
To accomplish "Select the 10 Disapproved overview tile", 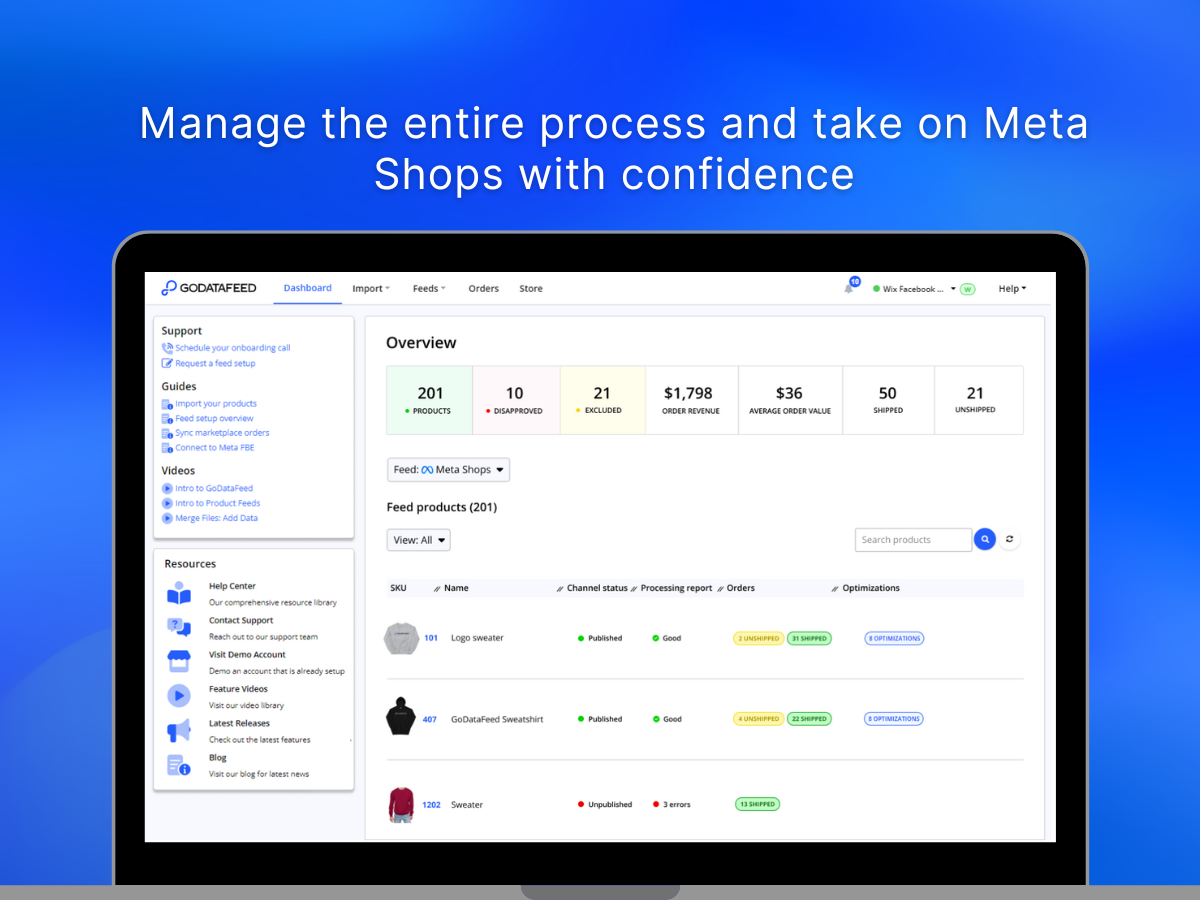I will click(x=517, y=400).
